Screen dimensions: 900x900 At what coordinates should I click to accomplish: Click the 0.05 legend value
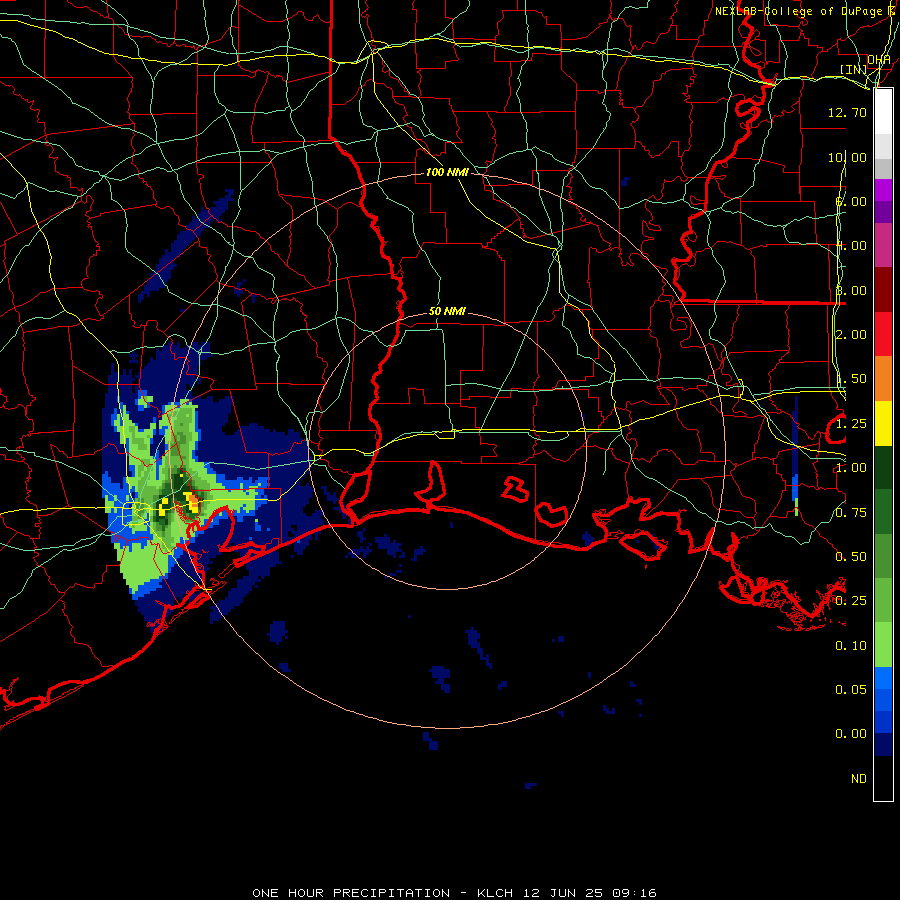coord(851,689)
